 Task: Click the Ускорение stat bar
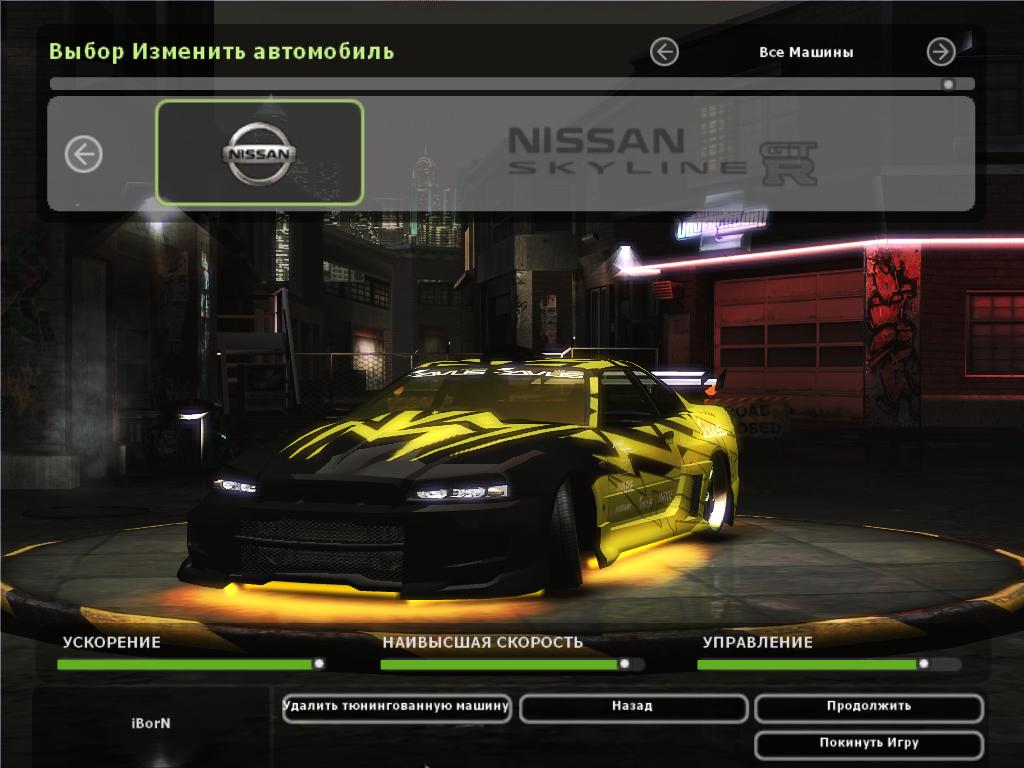pyautogui.click(x=191, y=664)
